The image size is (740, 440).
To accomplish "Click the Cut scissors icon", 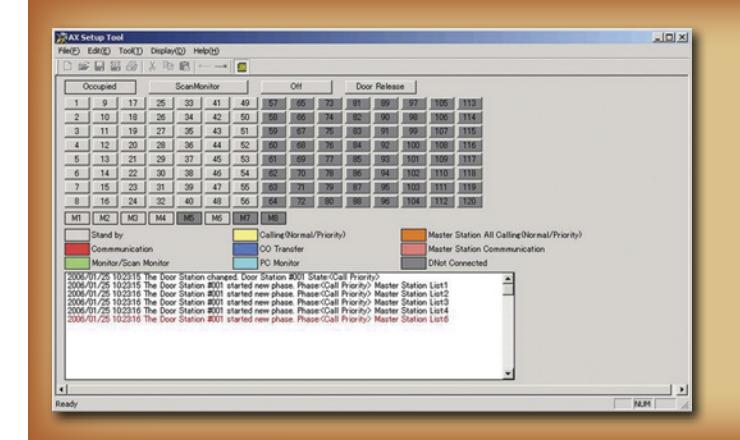I will click(152, 67).
